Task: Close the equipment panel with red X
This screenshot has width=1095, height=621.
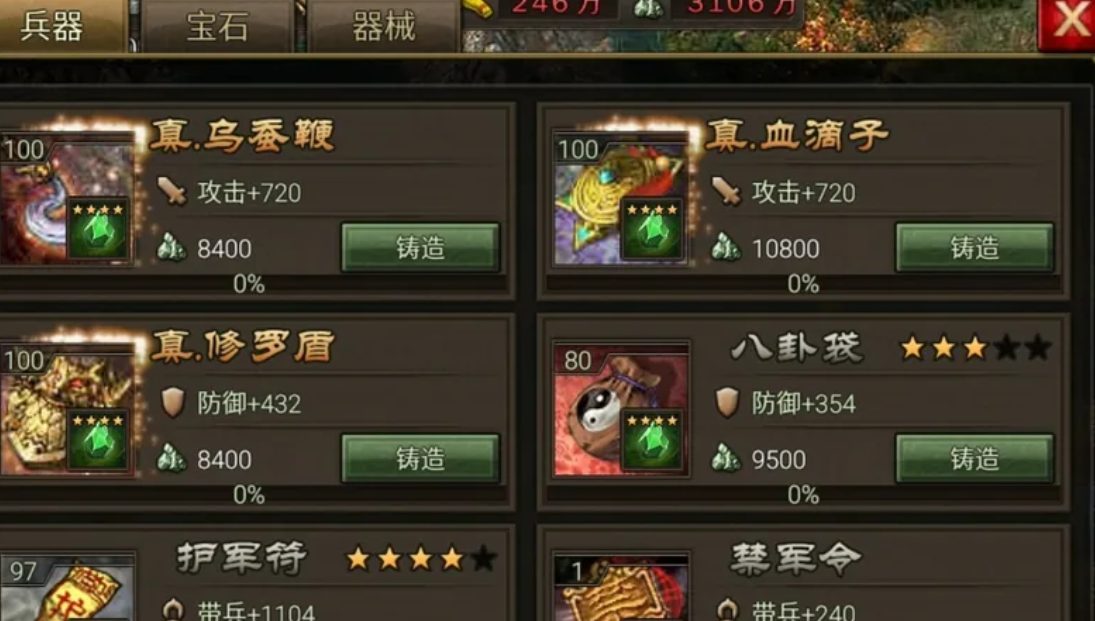Action: coord(1066,22)
